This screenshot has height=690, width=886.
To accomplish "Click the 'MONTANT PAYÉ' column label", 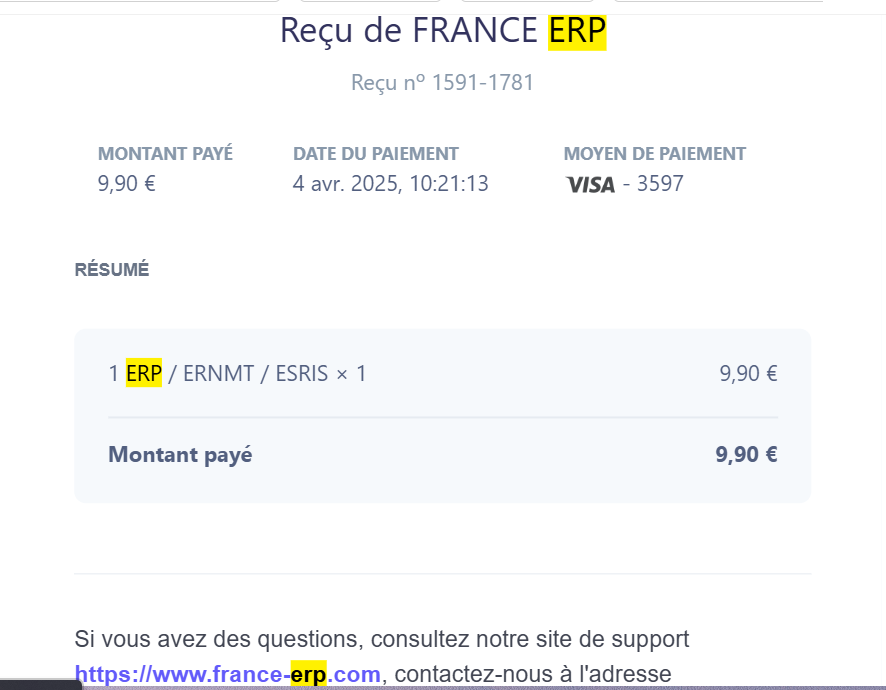I will pos(165,154).
